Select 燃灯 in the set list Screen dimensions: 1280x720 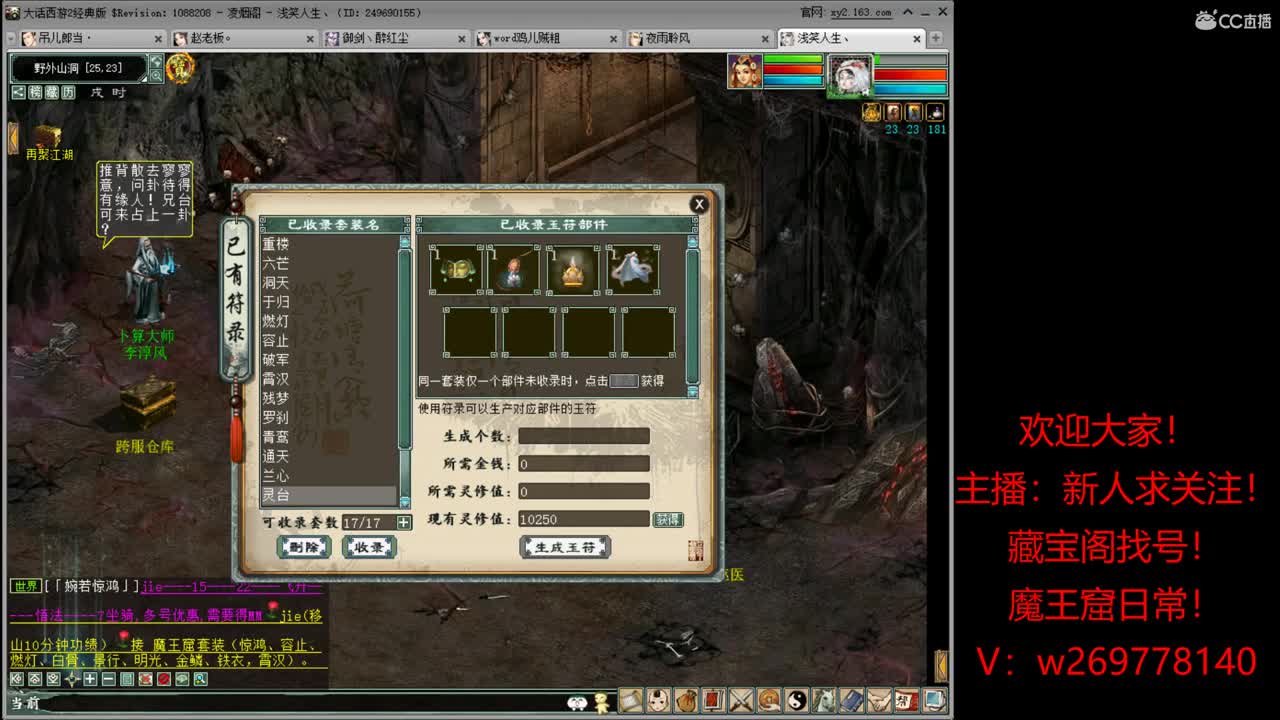(x=329, y=321)
